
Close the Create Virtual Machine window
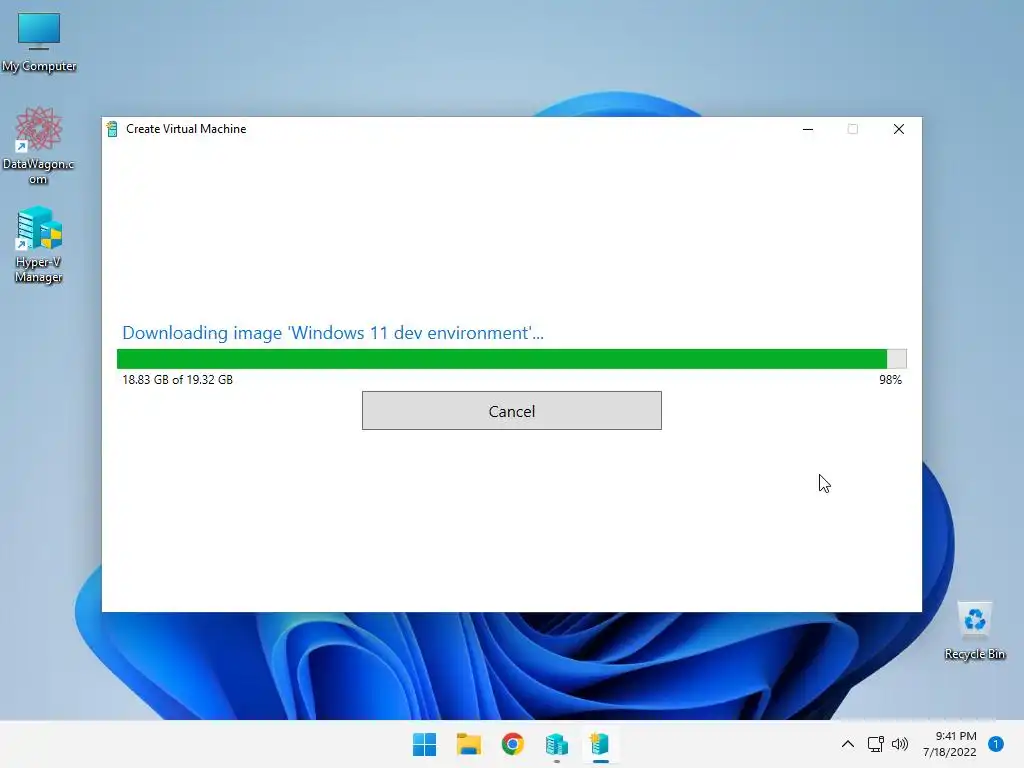click(899, 129)
